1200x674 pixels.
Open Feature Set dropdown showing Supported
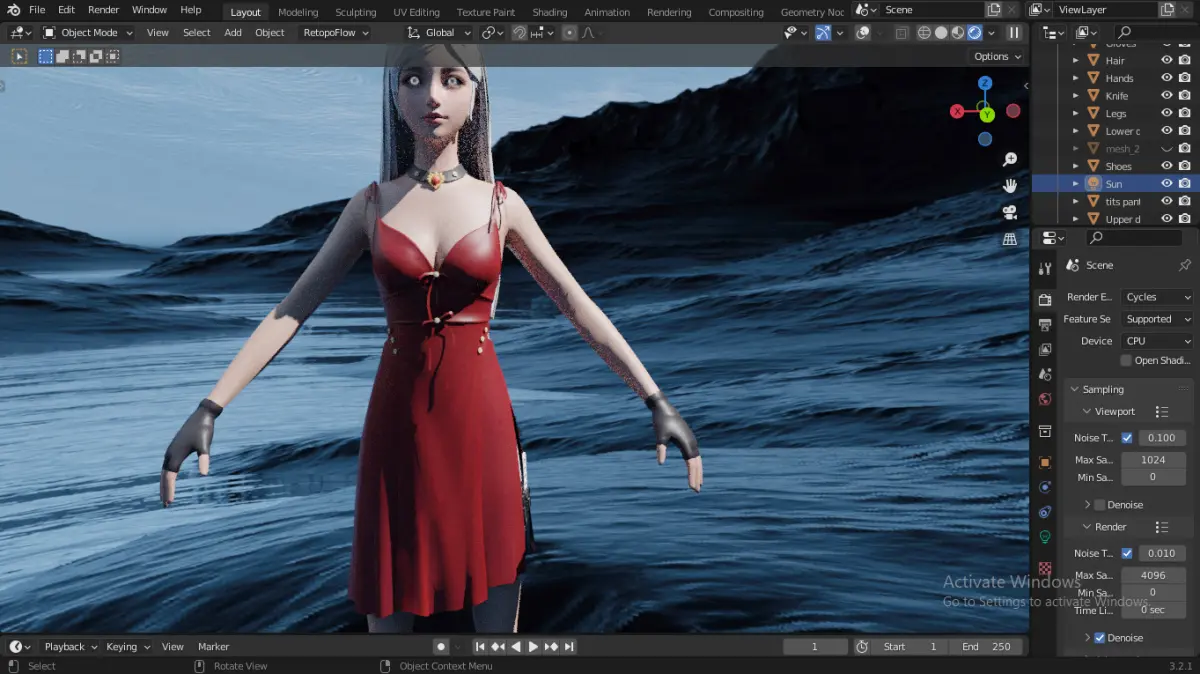coord(1157,319)
